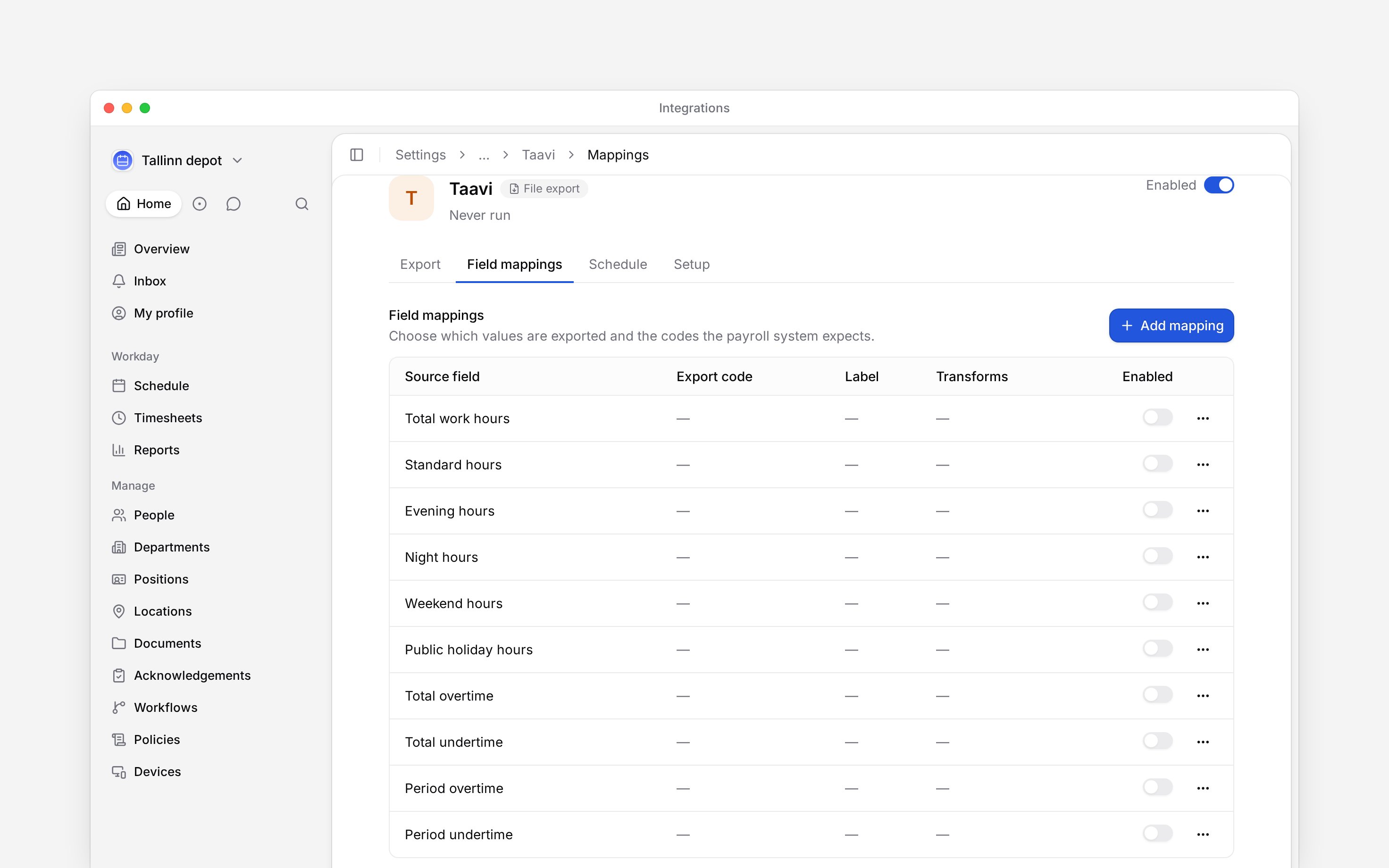
Task: Click the Home button
Action: click(x=143, y=204)
